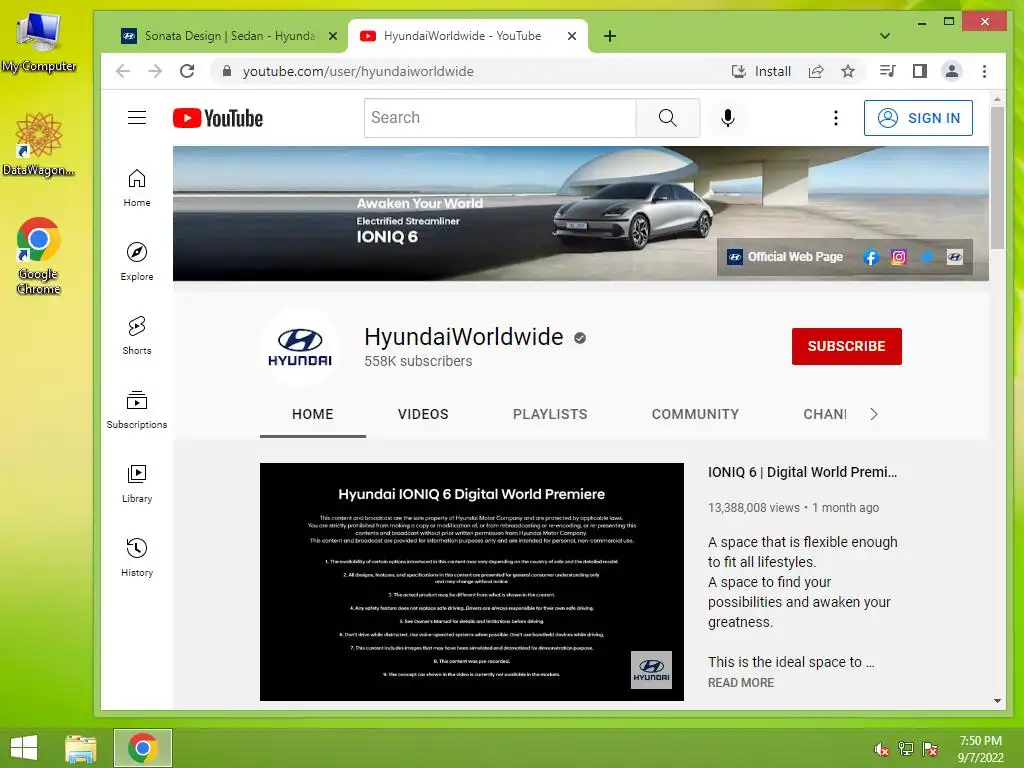
Task: Click the HyundaiWorldwide channel name
Action: point(464,337)
